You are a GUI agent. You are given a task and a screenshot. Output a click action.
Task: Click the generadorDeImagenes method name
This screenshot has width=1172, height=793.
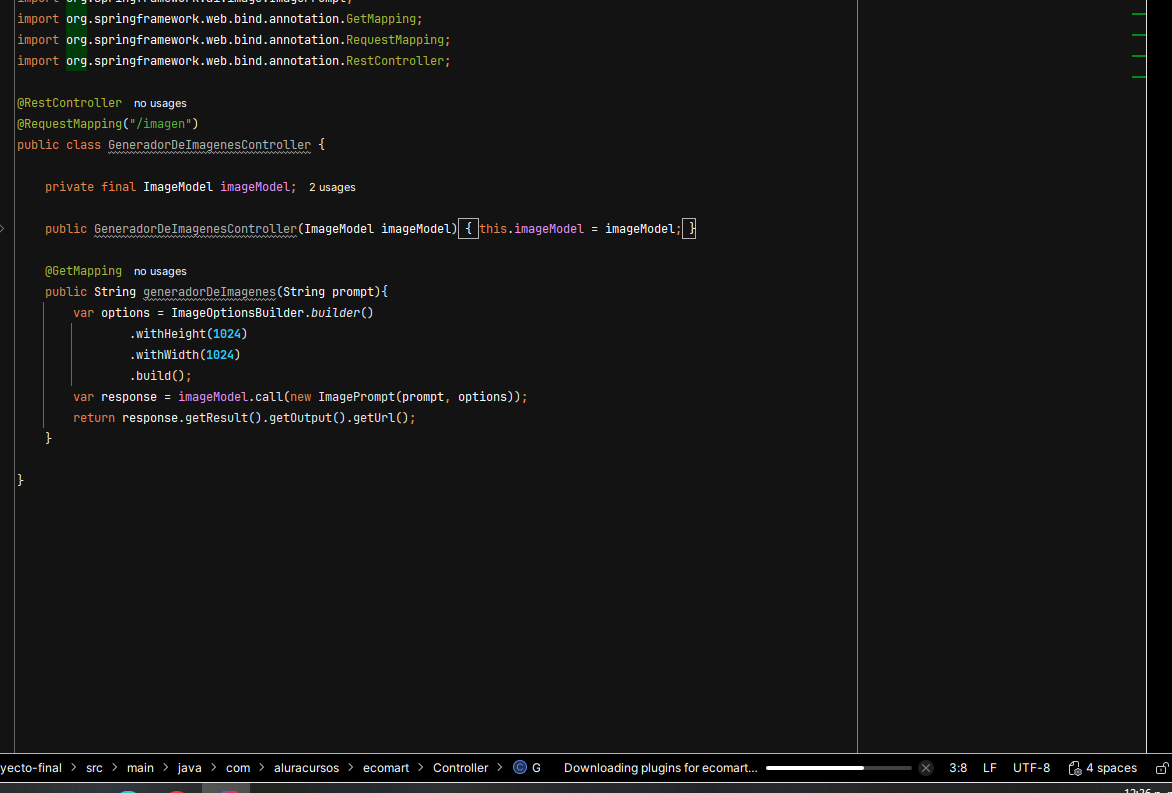point(209,291)
